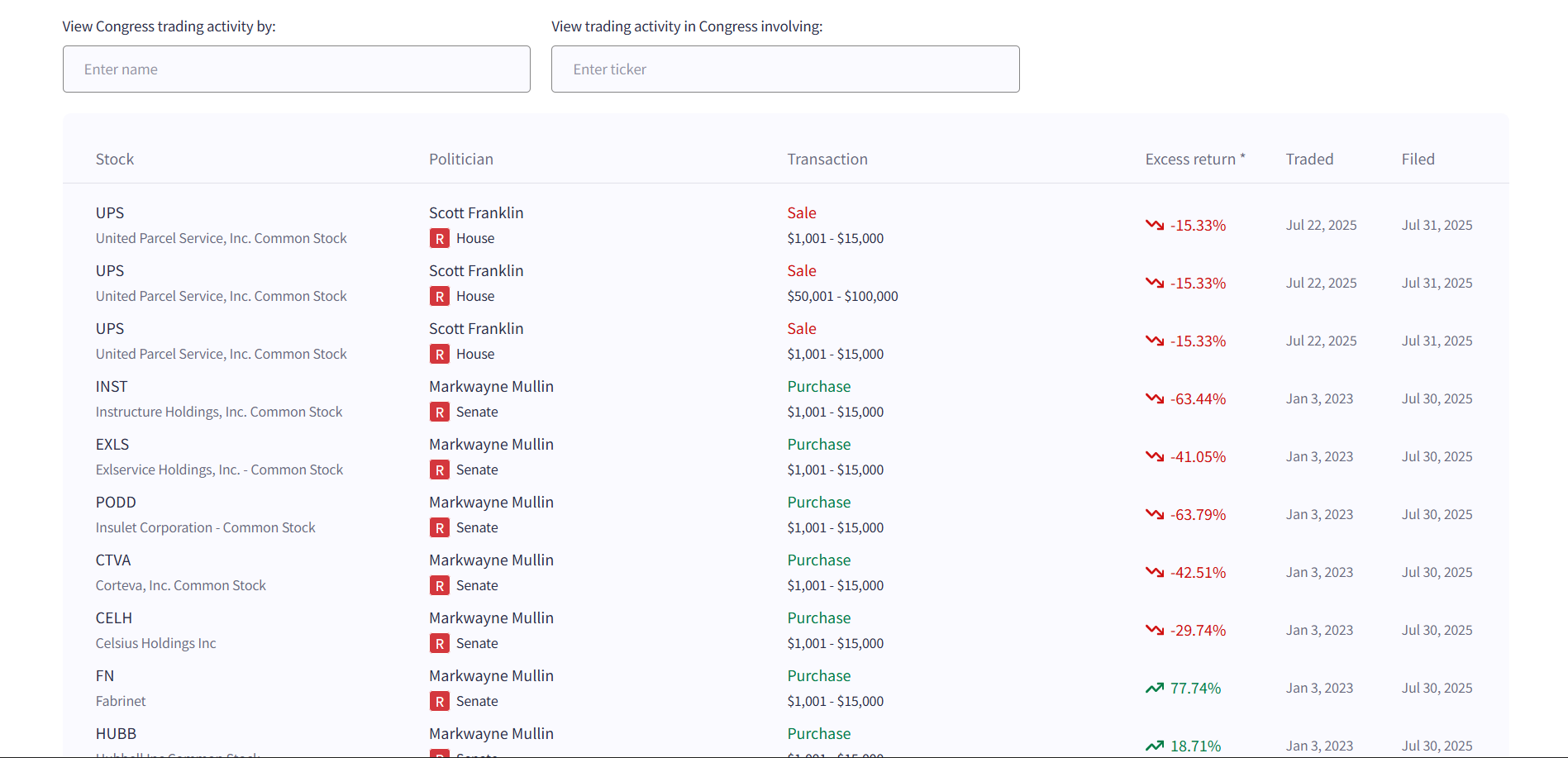Viewport: 1568px width, 758px height.
Task: Click the Traded column header
Action: tap(1309, 160)
